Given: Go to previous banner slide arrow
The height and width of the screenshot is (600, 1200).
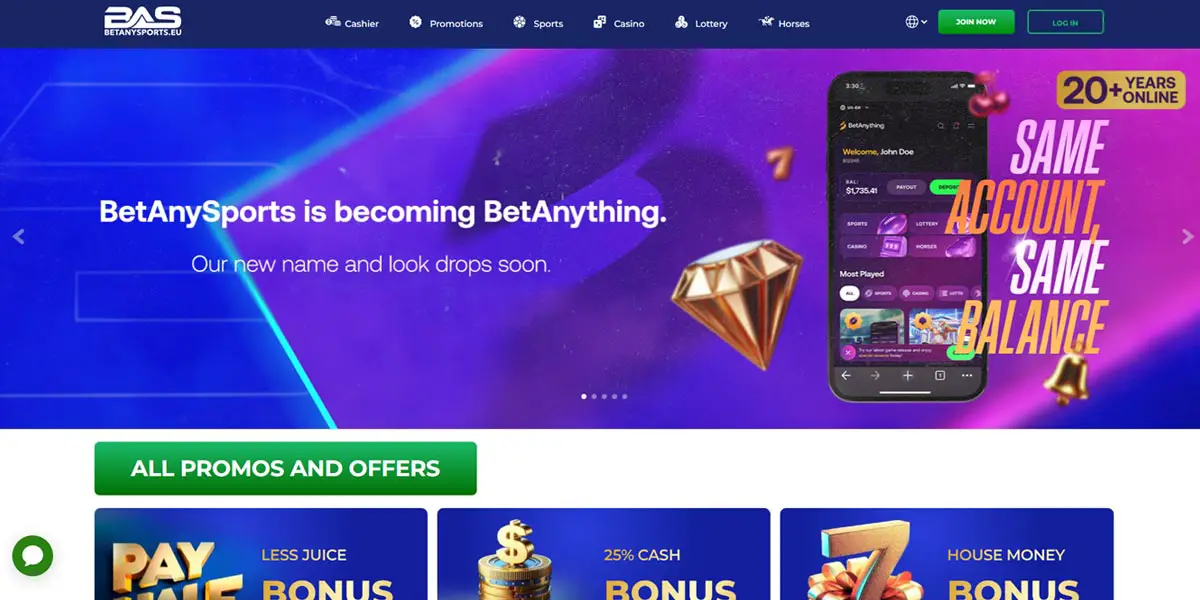Looking at the screenshot, I should tap(18, 237).
